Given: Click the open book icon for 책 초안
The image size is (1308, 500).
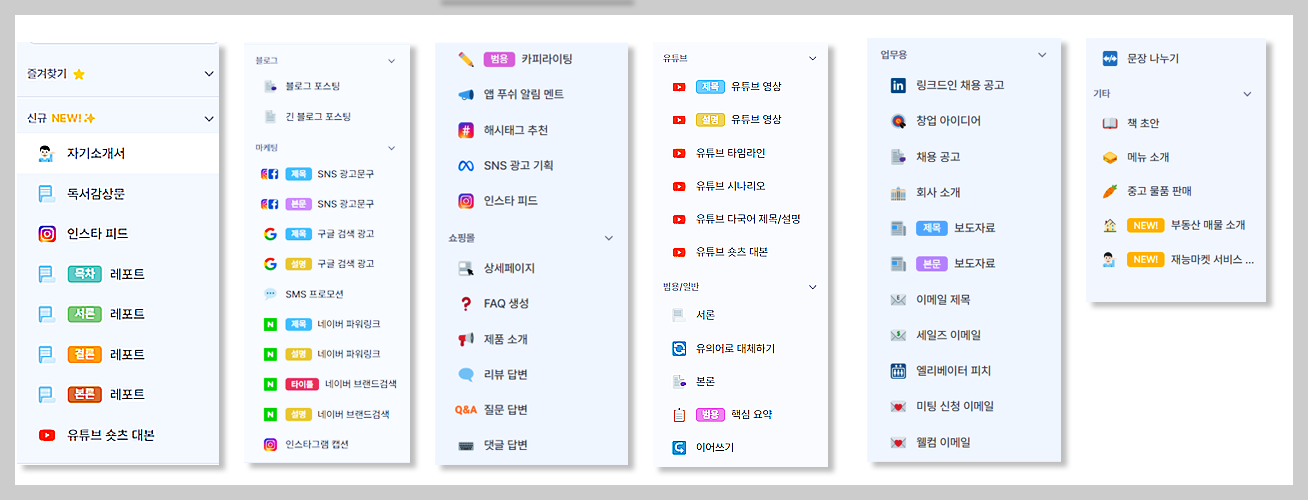Looking at the screenshot, I should (x=1109, y=123).
